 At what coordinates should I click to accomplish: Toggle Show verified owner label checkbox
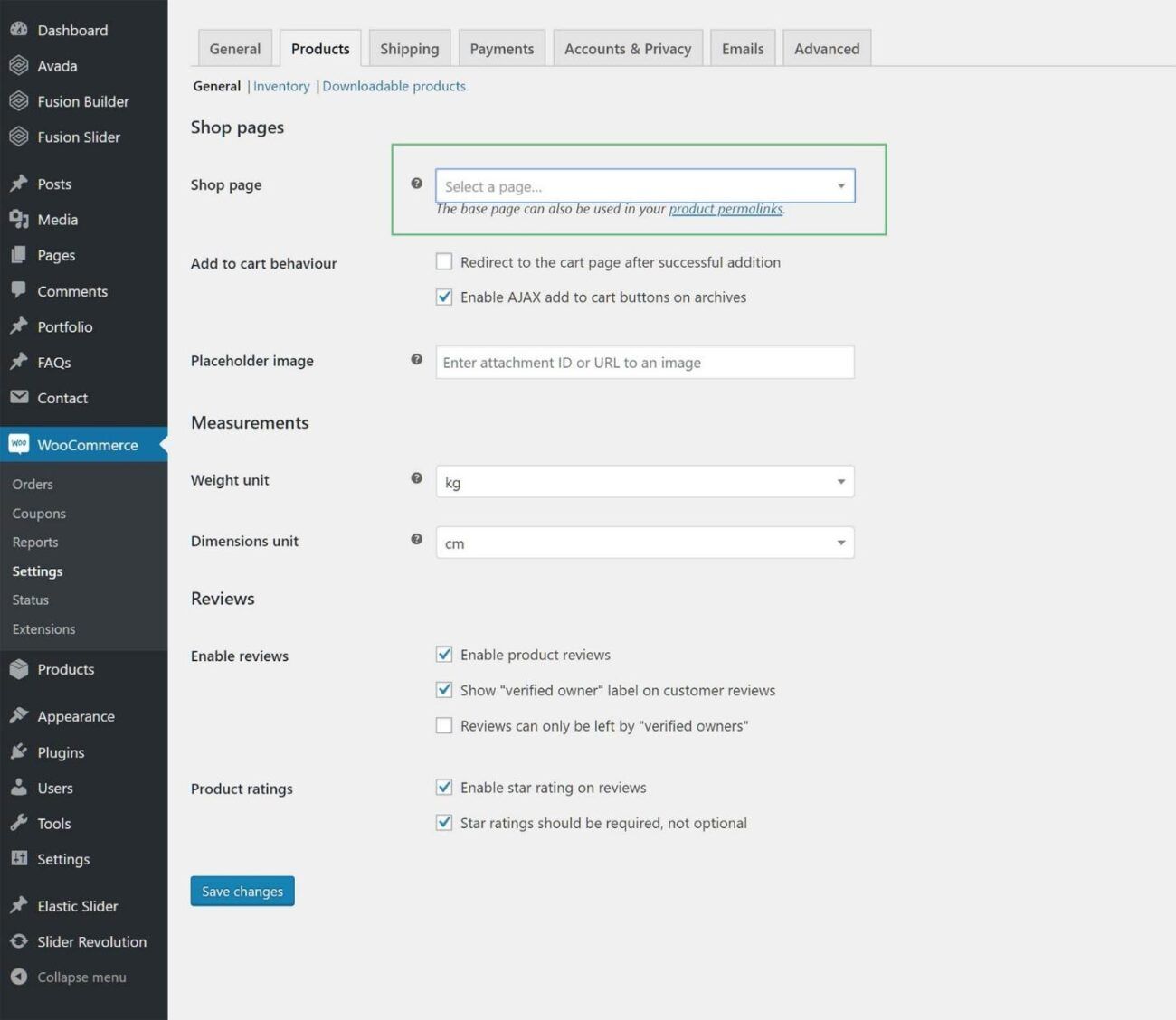pos(444,690)
